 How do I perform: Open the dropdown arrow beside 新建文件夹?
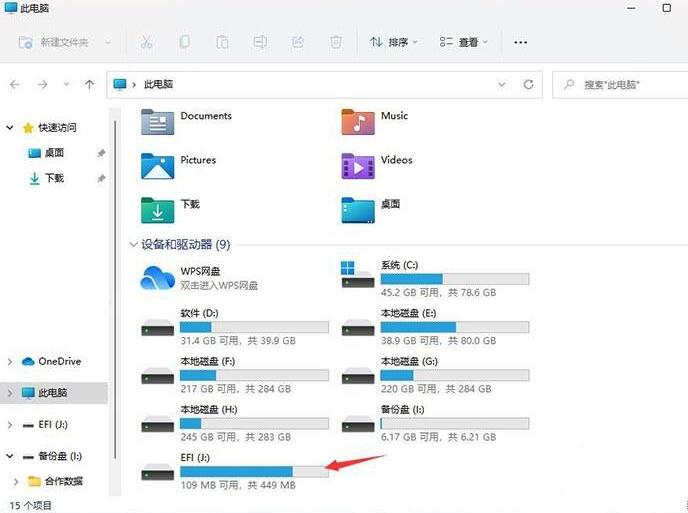coord(108,43)
